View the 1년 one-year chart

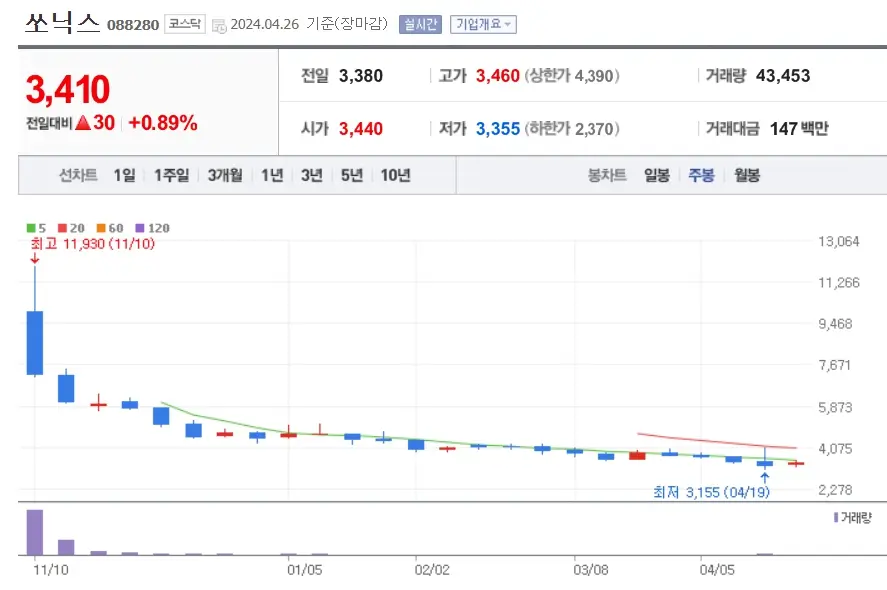coord(272,175)
